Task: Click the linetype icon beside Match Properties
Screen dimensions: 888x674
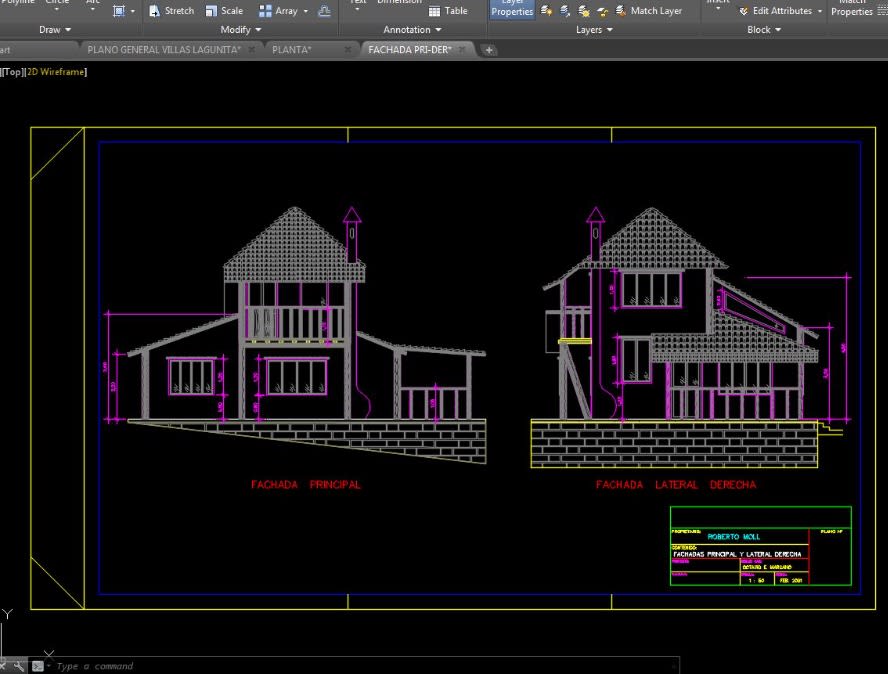Action: tap(882, 9)
